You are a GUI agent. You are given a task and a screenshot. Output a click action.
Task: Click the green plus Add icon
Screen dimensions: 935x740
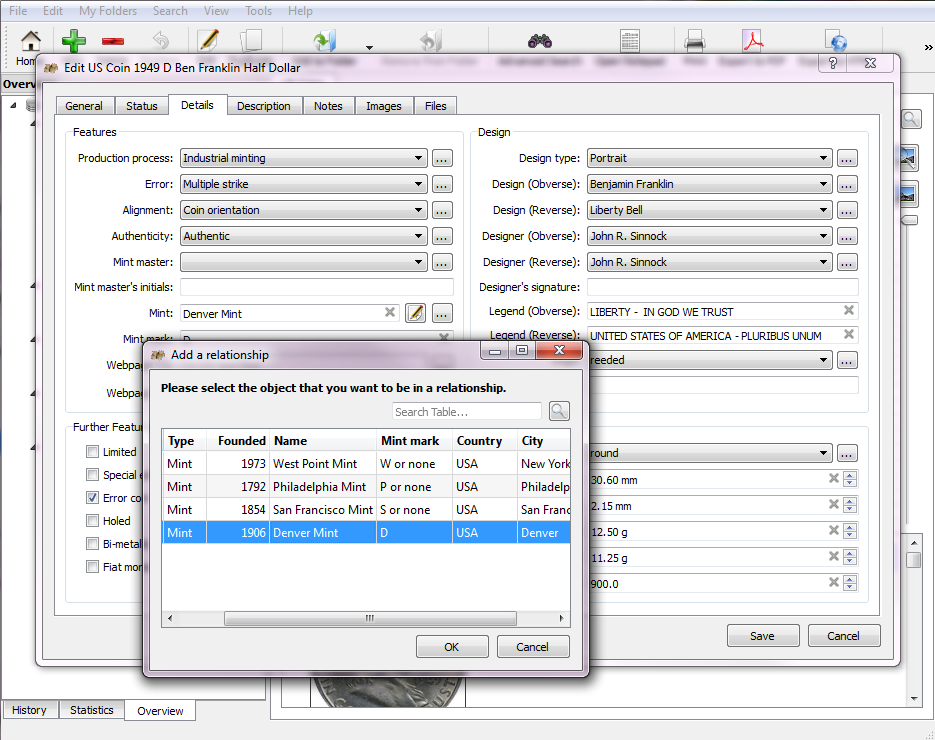(x=74, y=41)
